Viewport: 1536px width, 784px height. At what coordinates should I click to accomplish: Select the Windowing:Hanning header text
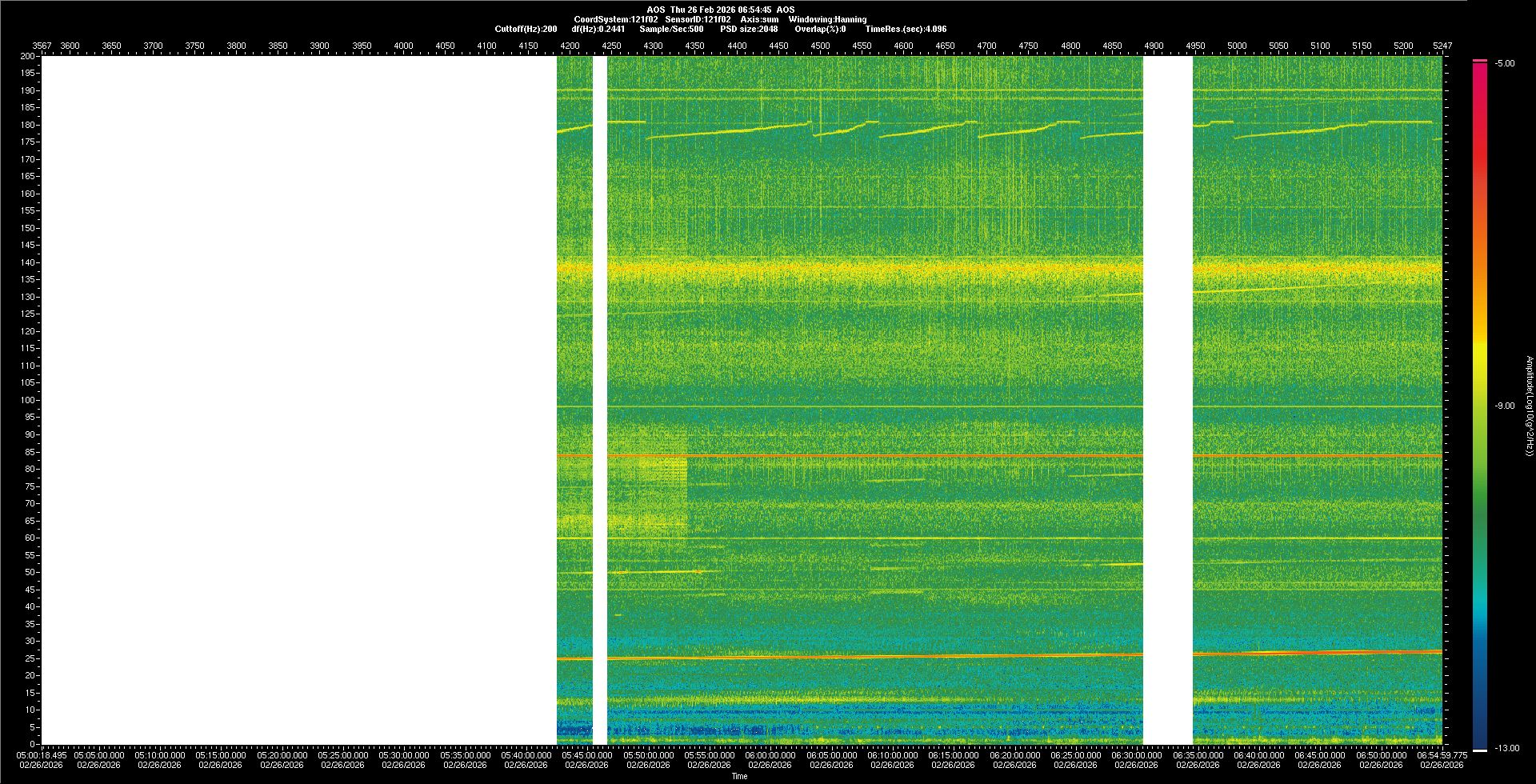pyautogui.click(x=827, y=19)
